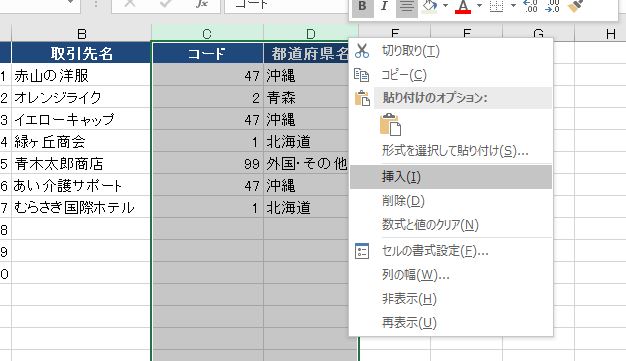Screen dimensions: 626x361
Task: Open 列の幅(W)... from menu
Action: (451, 275)
